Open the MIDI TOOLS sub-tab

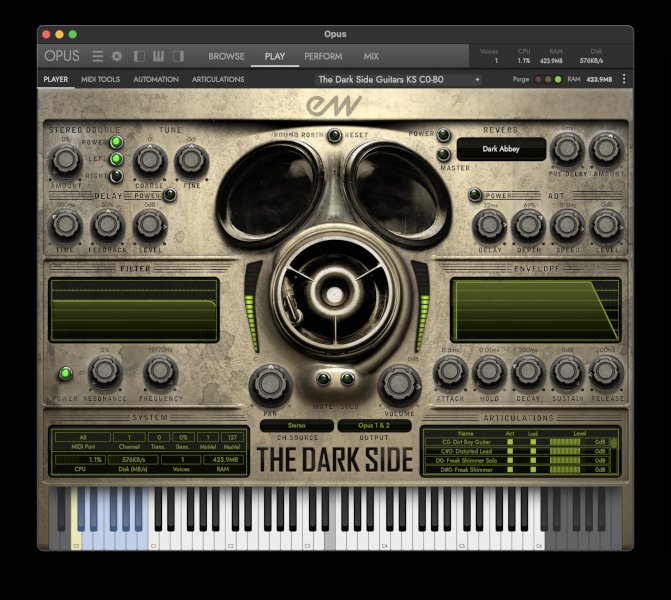[101, 79]
